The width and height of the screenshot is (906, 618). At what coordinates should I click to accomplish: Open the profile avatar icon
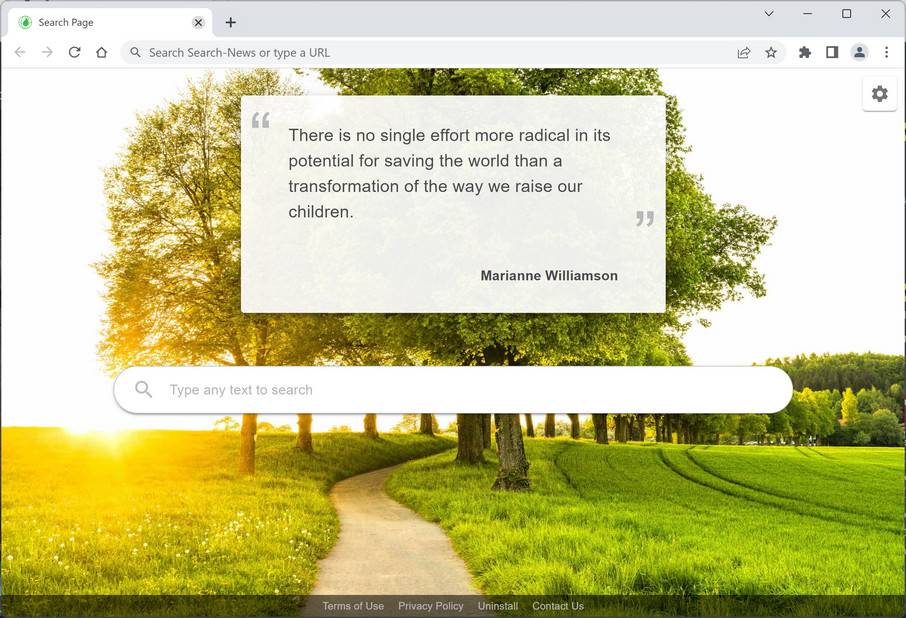[x=859, y=53]
